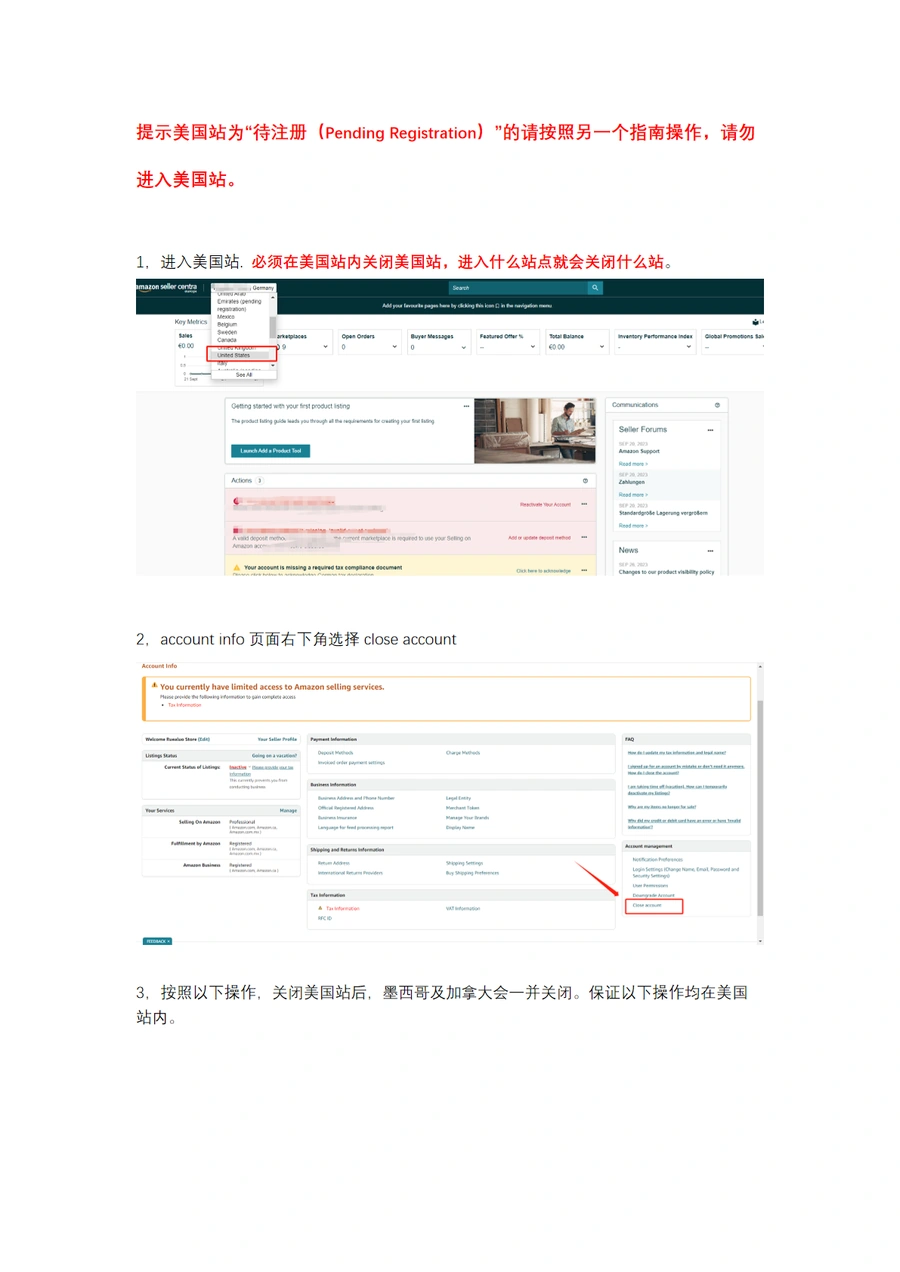Select Belgium in marketplace list
This screenshot has width=900, height=1272.
click(x=227, y=324)
